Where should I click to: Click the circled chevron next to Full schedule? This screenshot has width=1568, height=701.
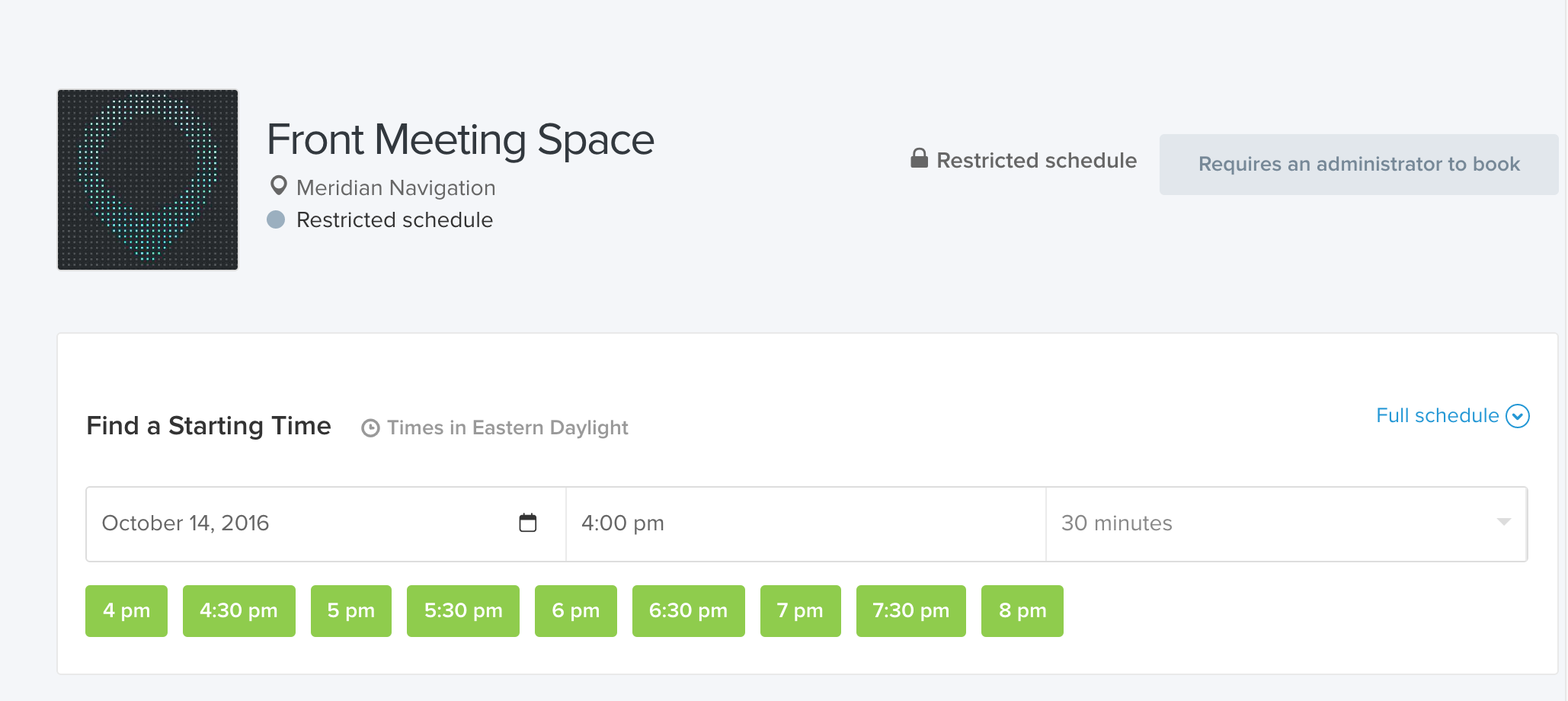tap(1518, 416)
